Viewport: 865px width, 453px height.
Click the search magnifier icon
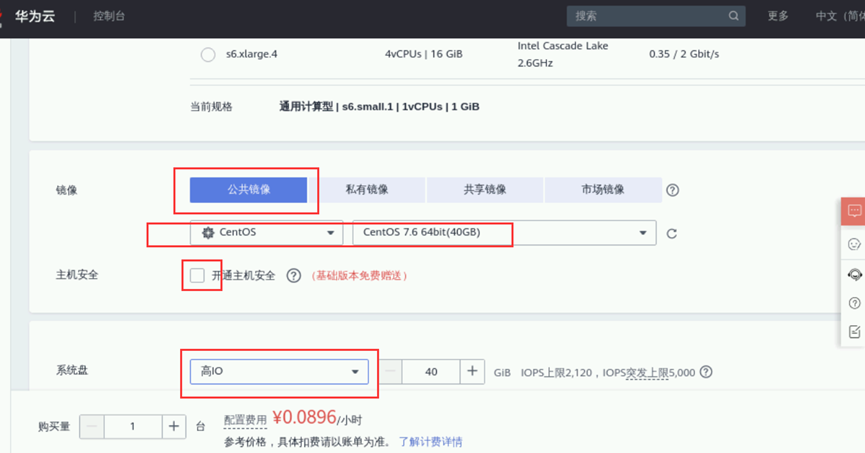coord(733,16)
